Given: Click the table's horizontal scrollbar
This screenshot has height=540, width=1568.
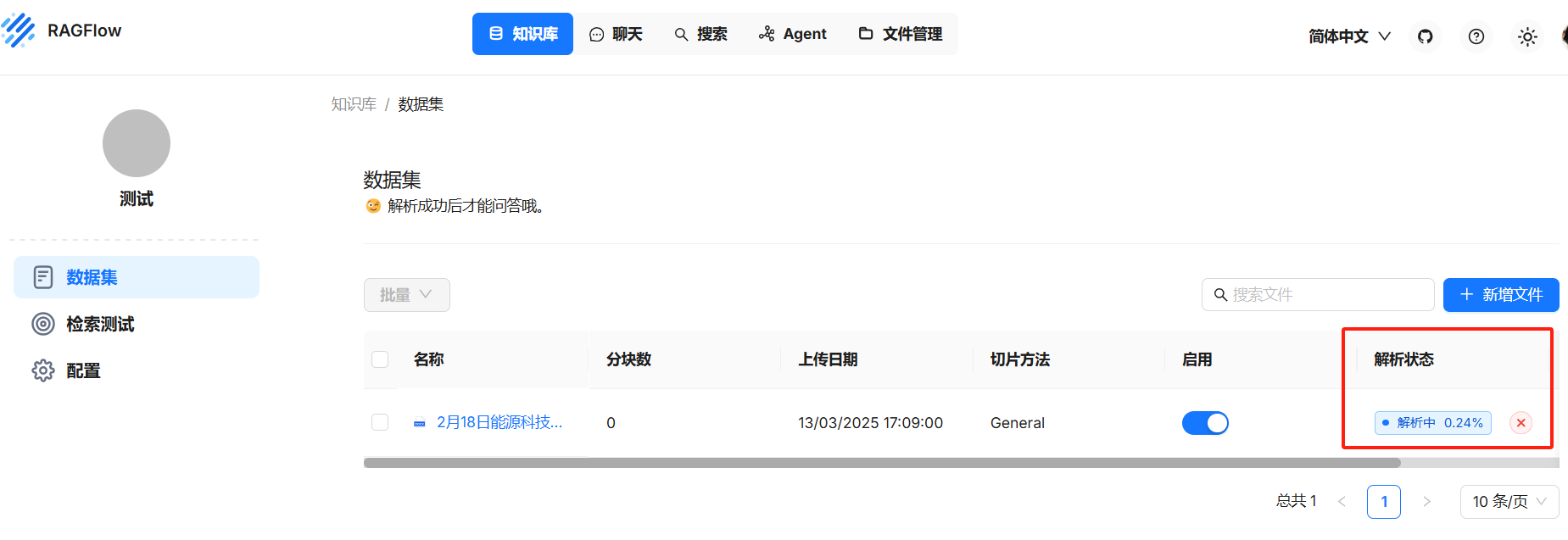Looking at the screenshot, I should (882, 463).
